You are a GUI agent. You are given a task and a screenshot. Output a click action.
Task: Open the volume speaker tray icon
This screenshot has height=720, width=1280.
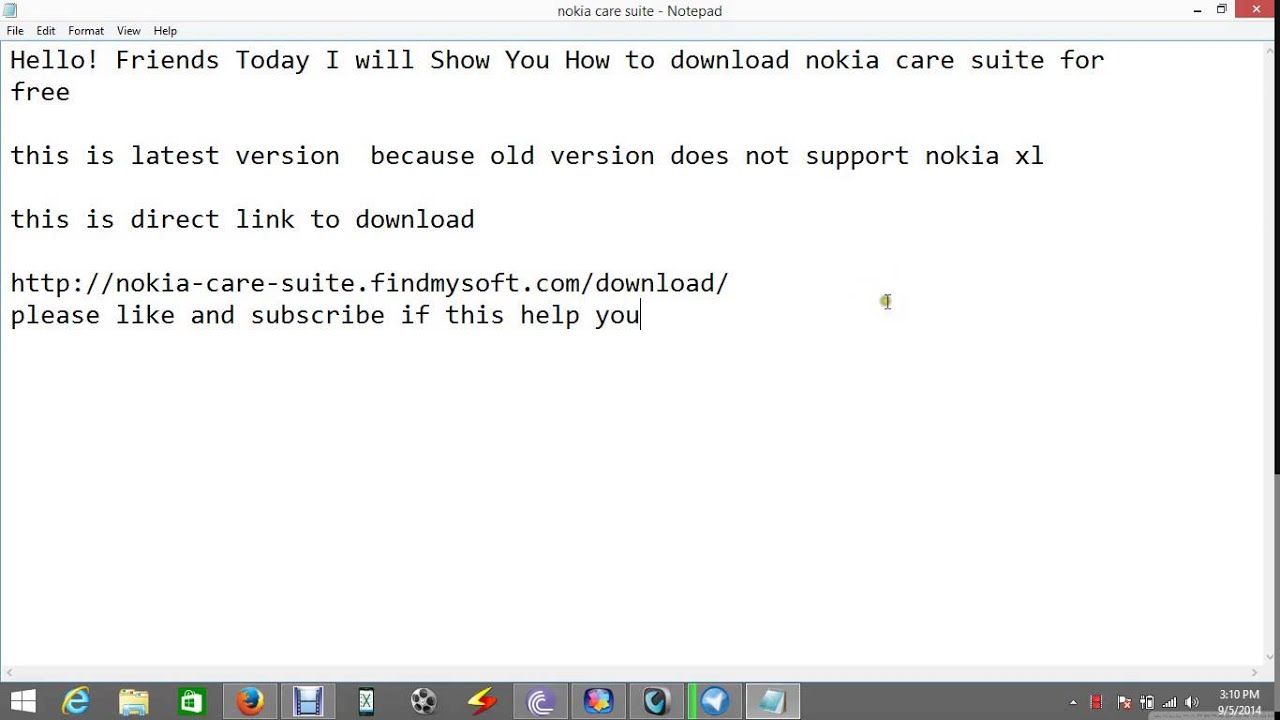pos(1191,702)
